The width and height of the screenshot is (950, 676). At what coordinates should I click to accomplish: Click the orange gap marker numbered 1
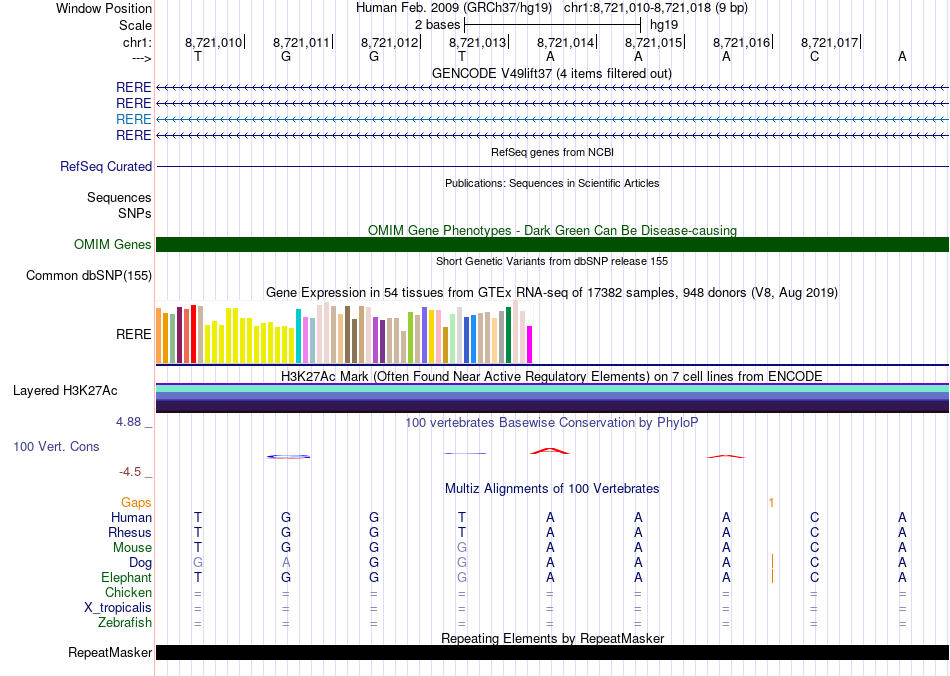(771, 503)
